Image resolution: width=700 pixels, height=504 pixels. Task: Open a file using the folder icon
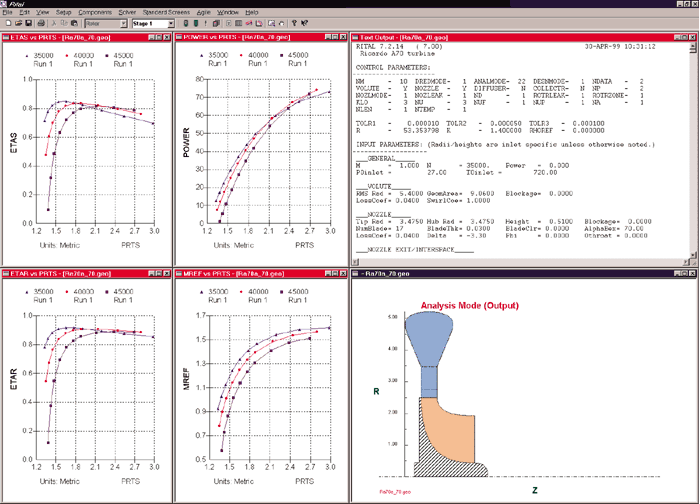point(18,23)
